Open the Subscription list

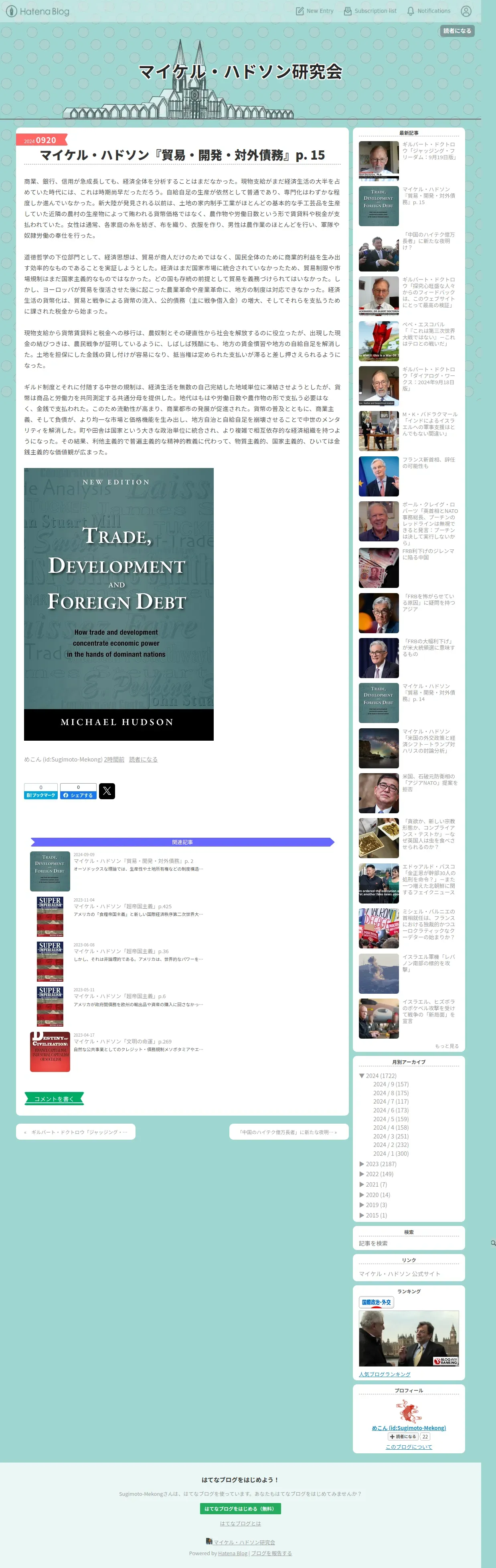370,11
